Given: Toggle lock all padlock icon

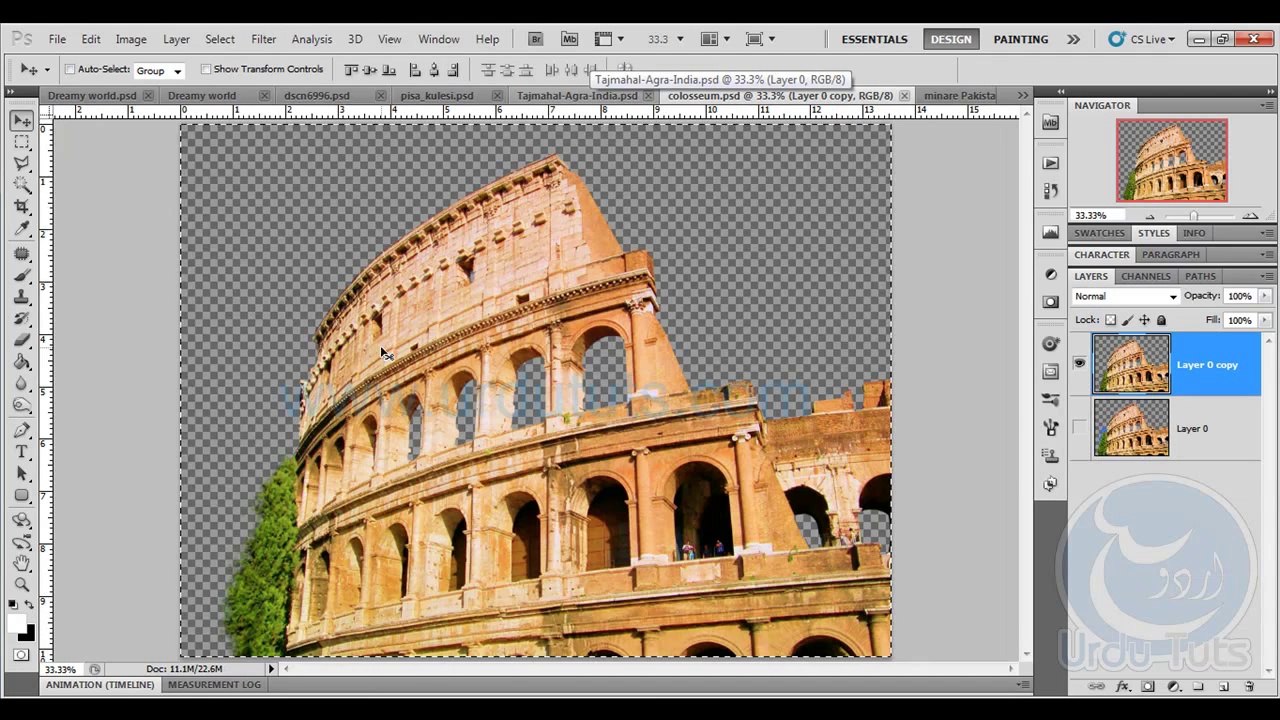Looking at the screenshot, I should coord(1161,320).
